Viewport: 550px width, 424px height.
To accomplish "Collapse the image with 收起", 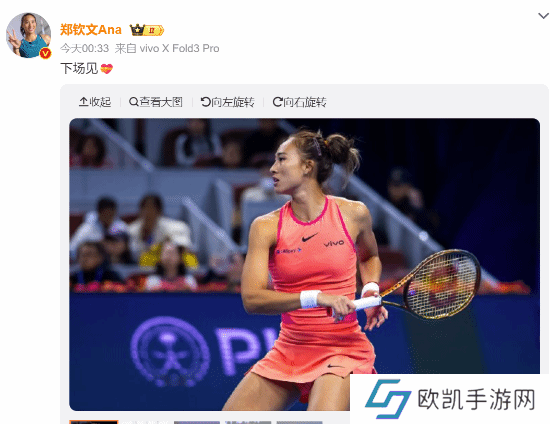I will 95,102.
